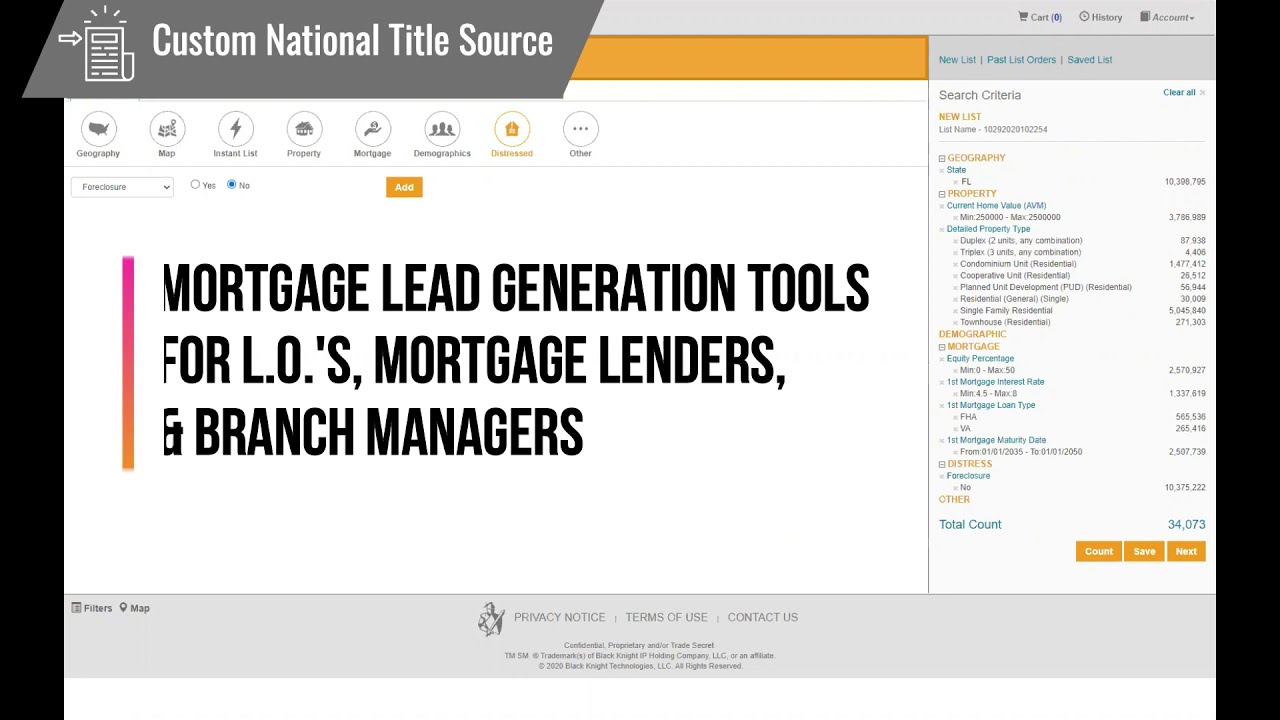
Task: Remove the Equity Percentage criterion
Action: 942,359
